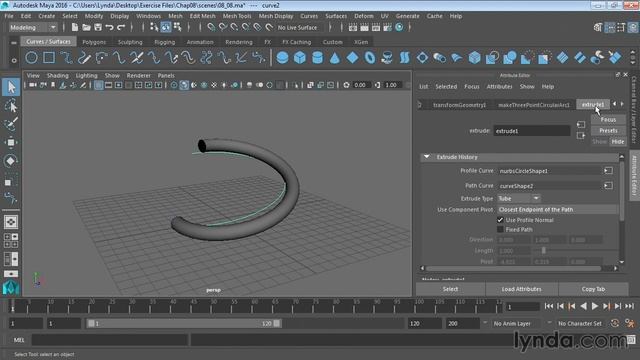Click the Redo arrow icon
The height and width of the screenshot is (360, 640).
click(121, 27)
